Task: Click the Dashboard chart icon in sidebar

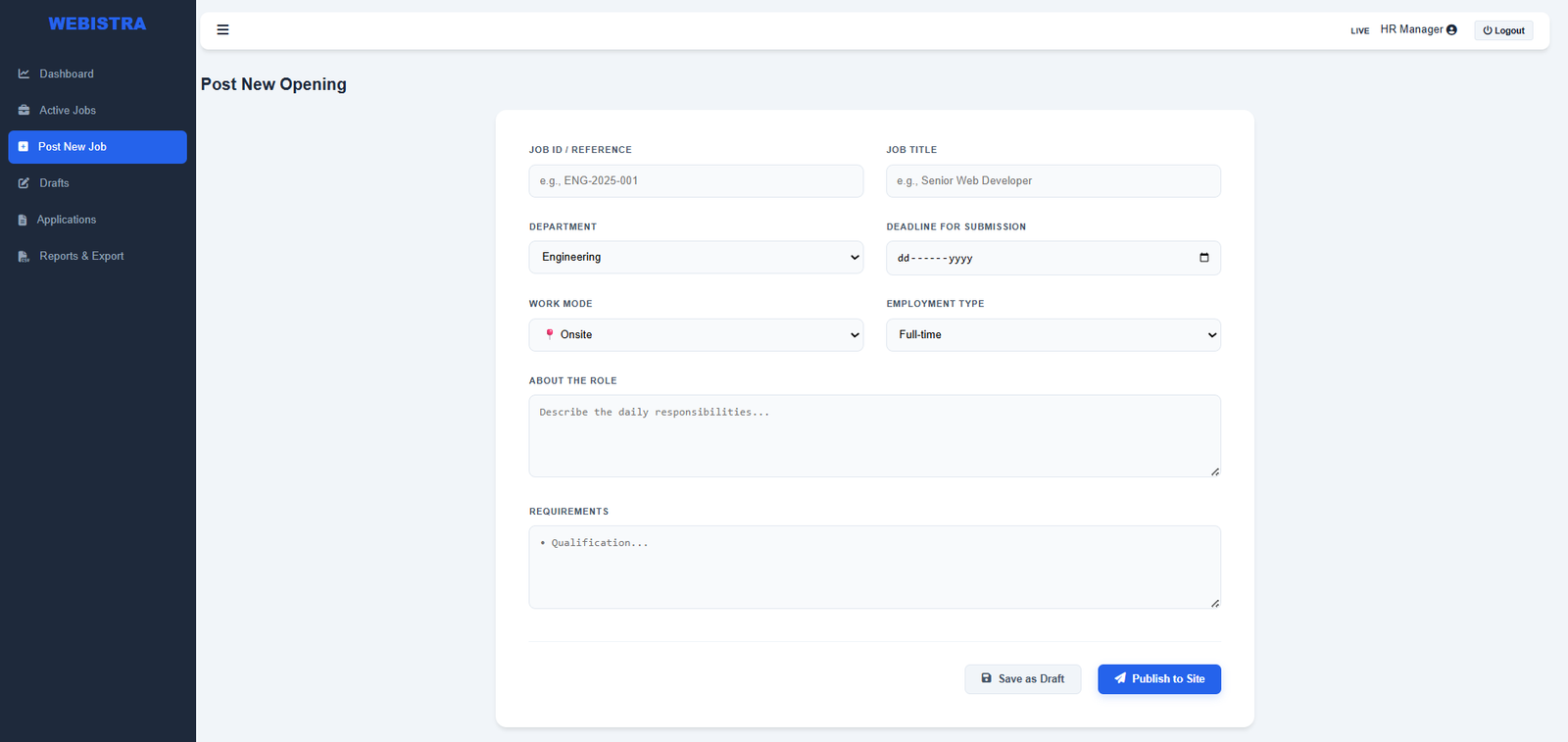Action: tap(24, 74)
